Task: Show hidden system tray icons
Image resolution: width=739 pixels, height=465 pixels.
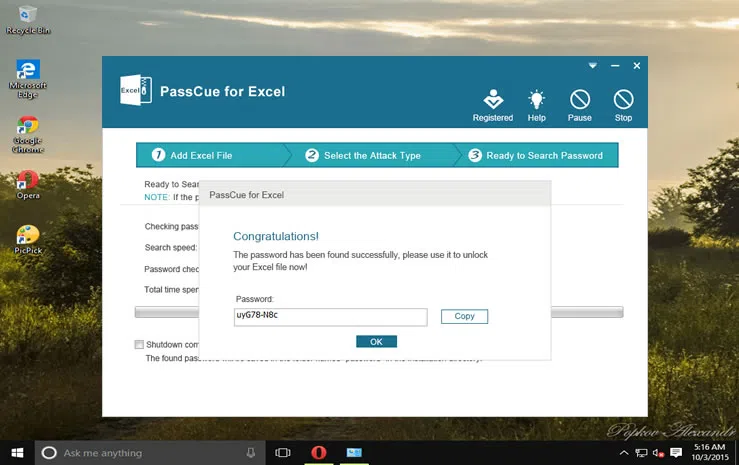Action: (x=624, y=453)
